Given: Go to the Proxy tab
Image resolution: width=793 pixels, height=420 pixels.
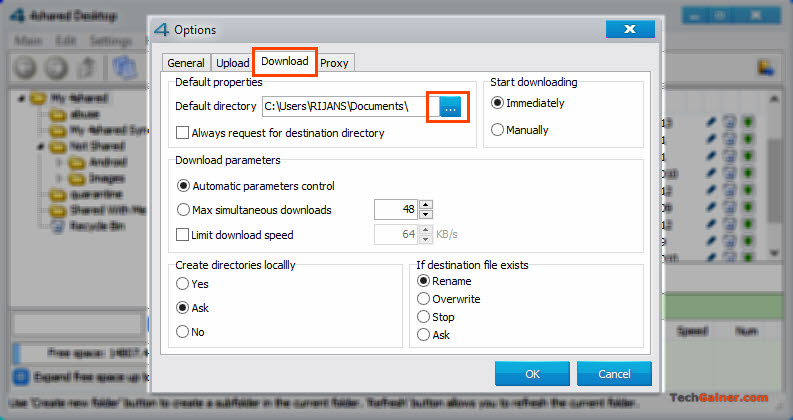Looking at the screenshot, I should coord(334,63).
